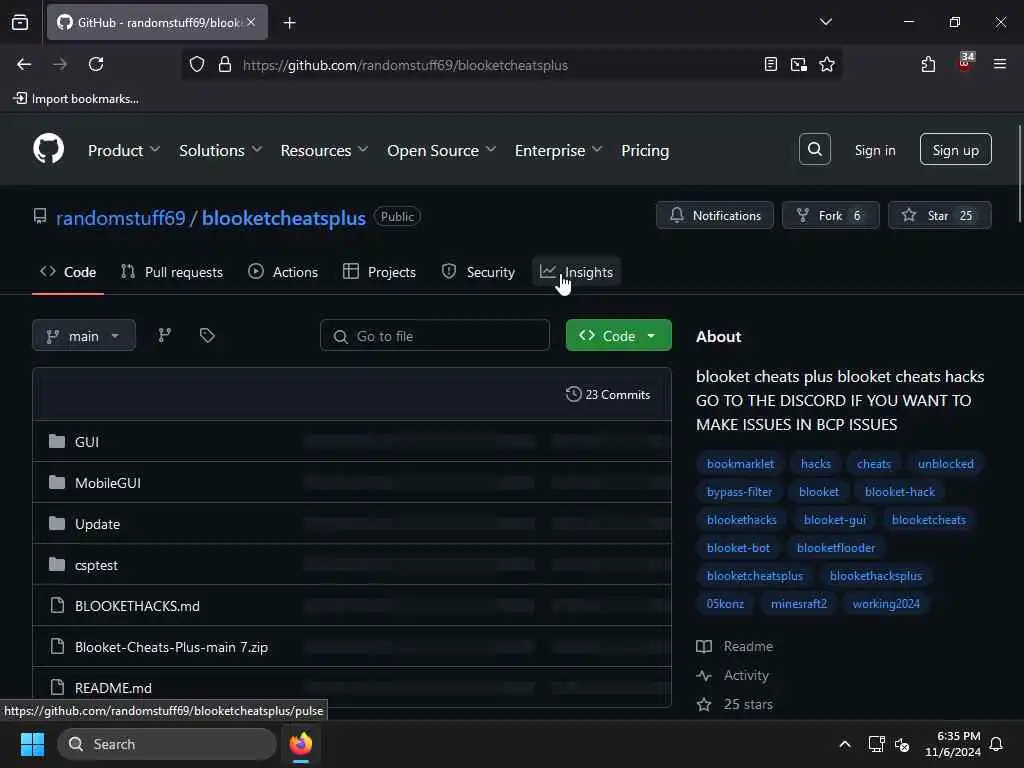Open the Activity link in About
The image size is (1024, 768).
(733, 675)
